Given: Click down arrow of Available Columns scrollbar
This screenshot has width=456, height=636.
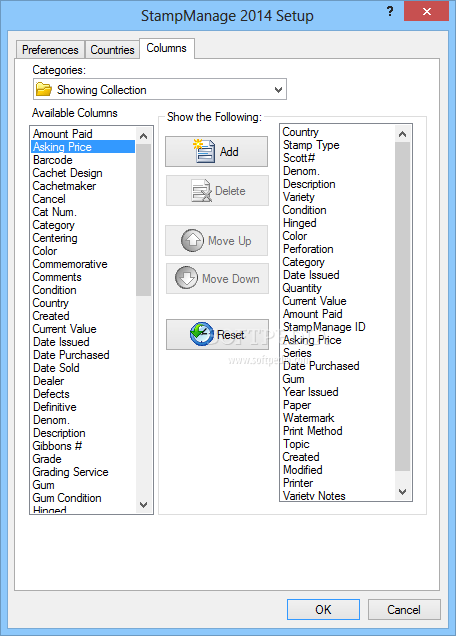Looking at the screenshot, I should pyautogui.click(x=144, y=505).
